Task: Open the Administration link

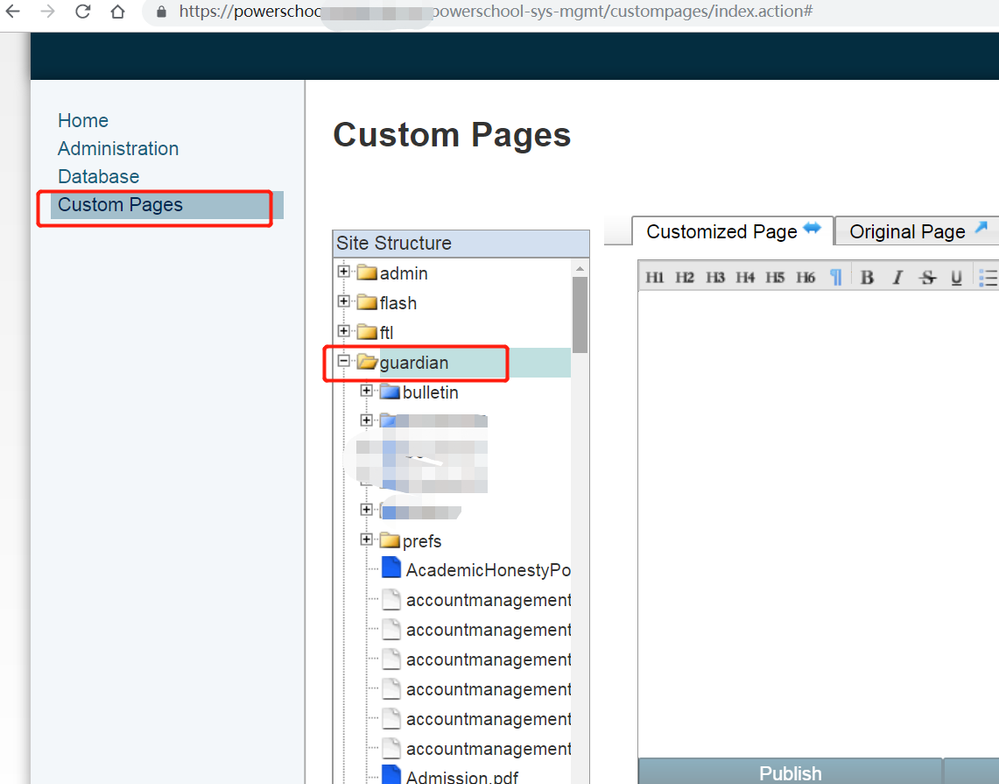Action: [x=118, y=148]
